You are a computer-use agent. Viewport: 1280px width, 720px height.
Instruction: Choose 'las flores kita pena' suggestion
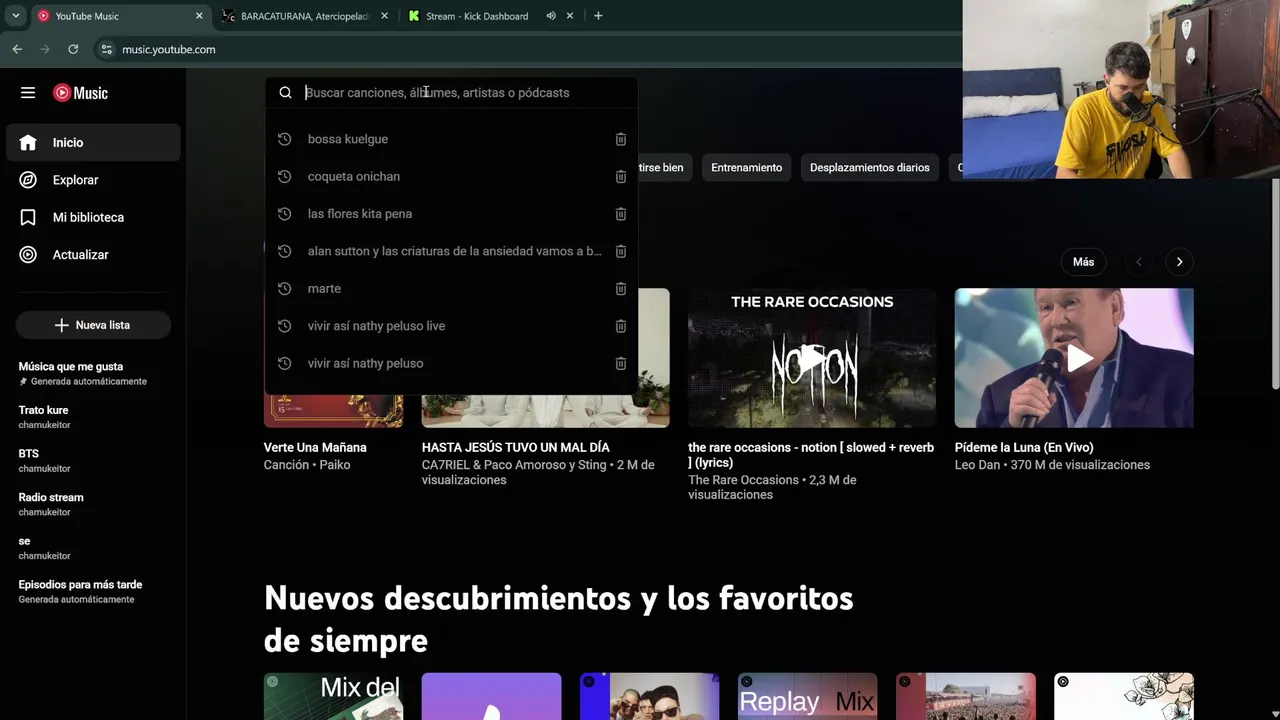point(360,214)
